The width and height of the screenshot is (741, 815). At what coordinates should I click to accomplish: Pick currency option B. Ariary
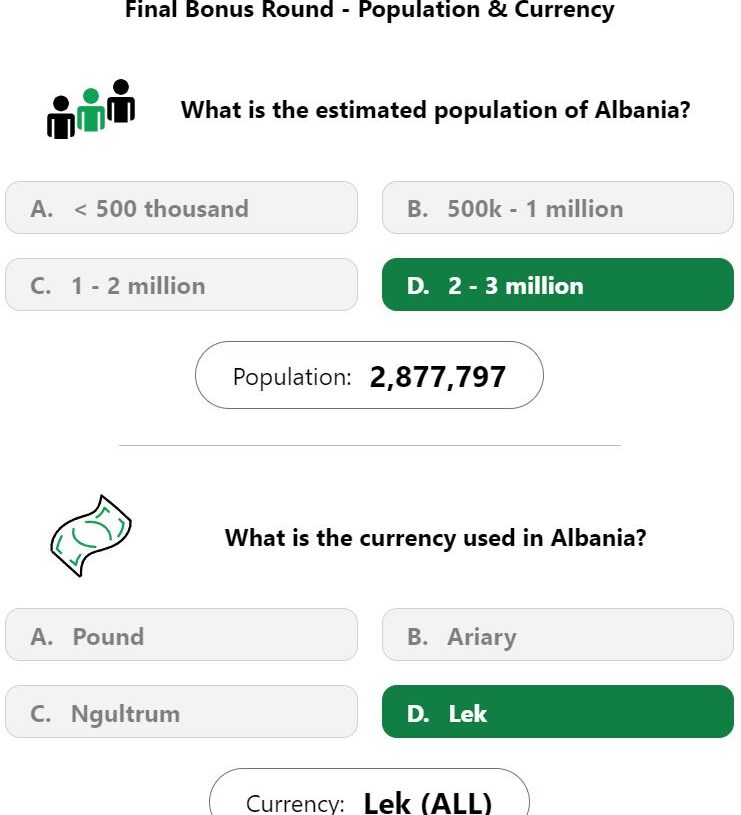[x=558, y=635]
